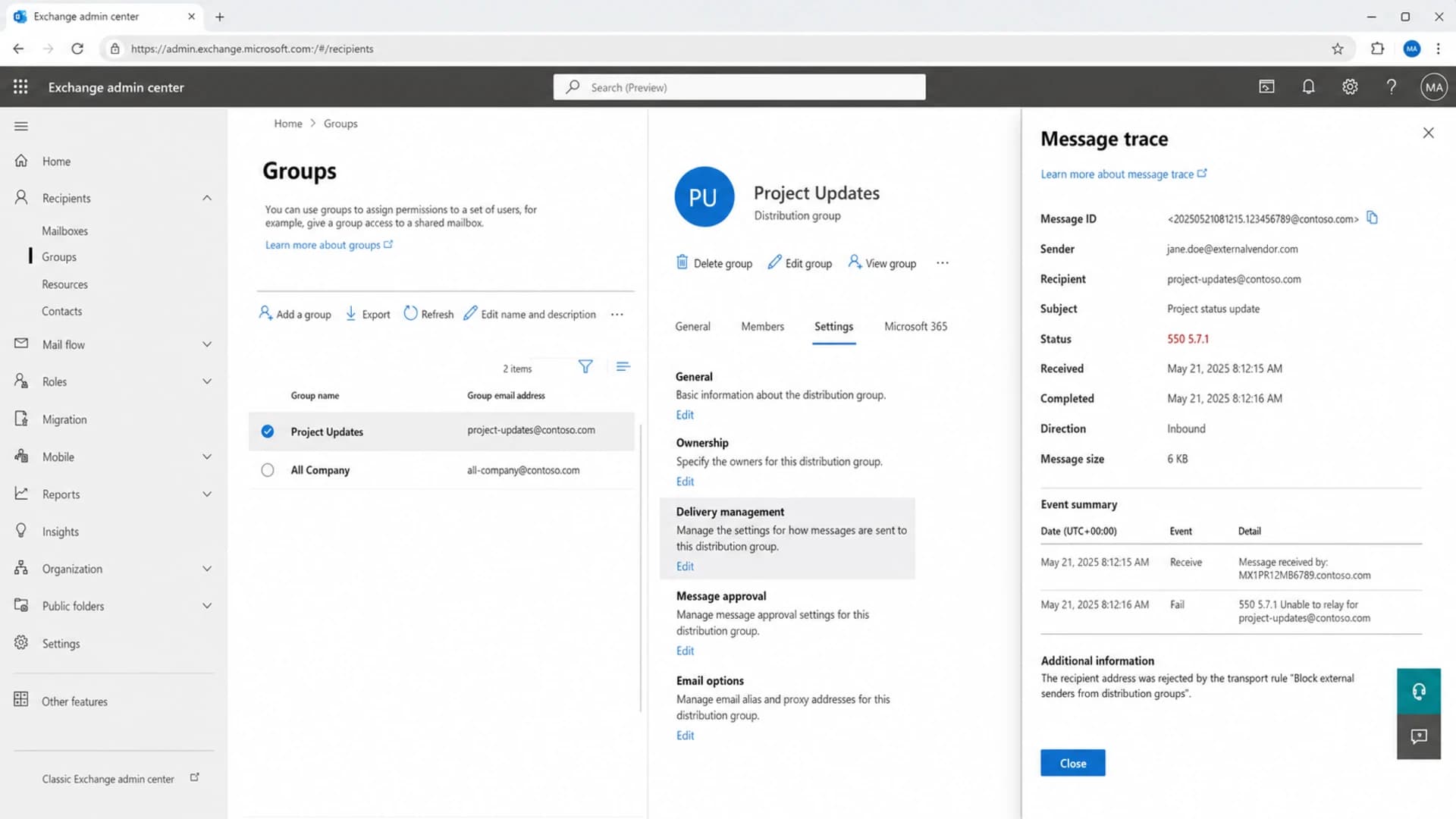
Task: Open more actions ellipsis for Project Updates
Action: (942, 263)
